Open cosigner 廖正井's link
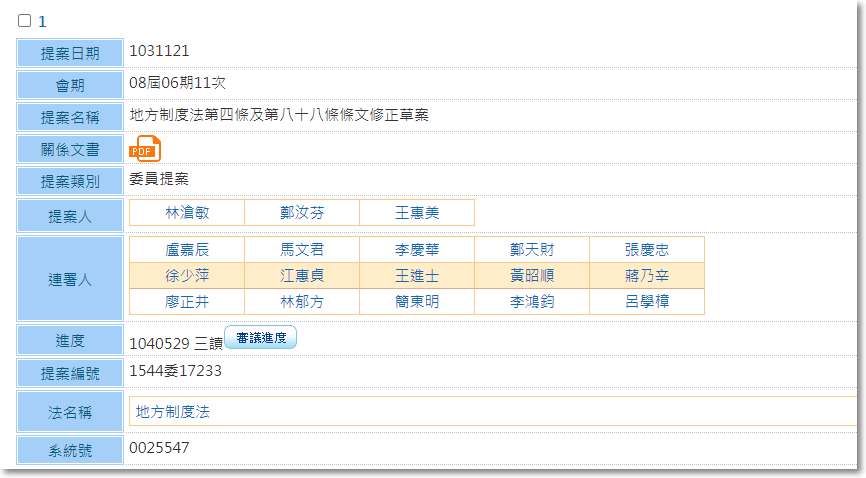The width and height of the screenshot is (866, 478). [187, 302]
